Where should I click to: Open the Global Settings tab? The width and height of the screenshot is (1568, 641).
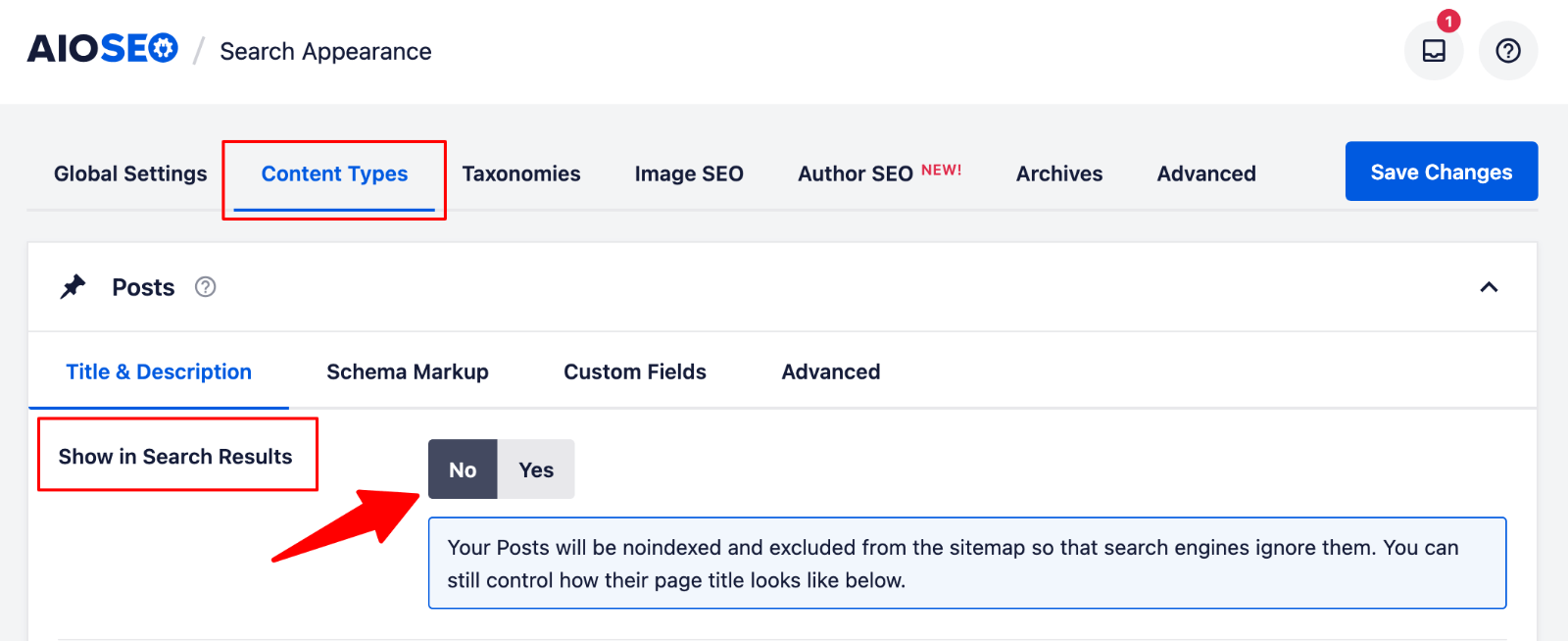[129, 173]
